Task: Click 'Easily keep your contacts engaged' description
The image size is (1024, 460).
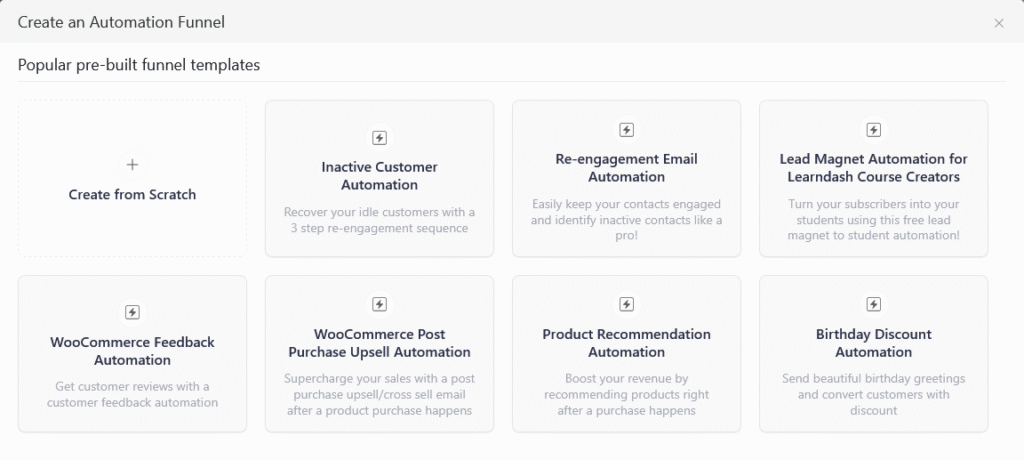Action: pyautogui.click(x=626, y=220)
